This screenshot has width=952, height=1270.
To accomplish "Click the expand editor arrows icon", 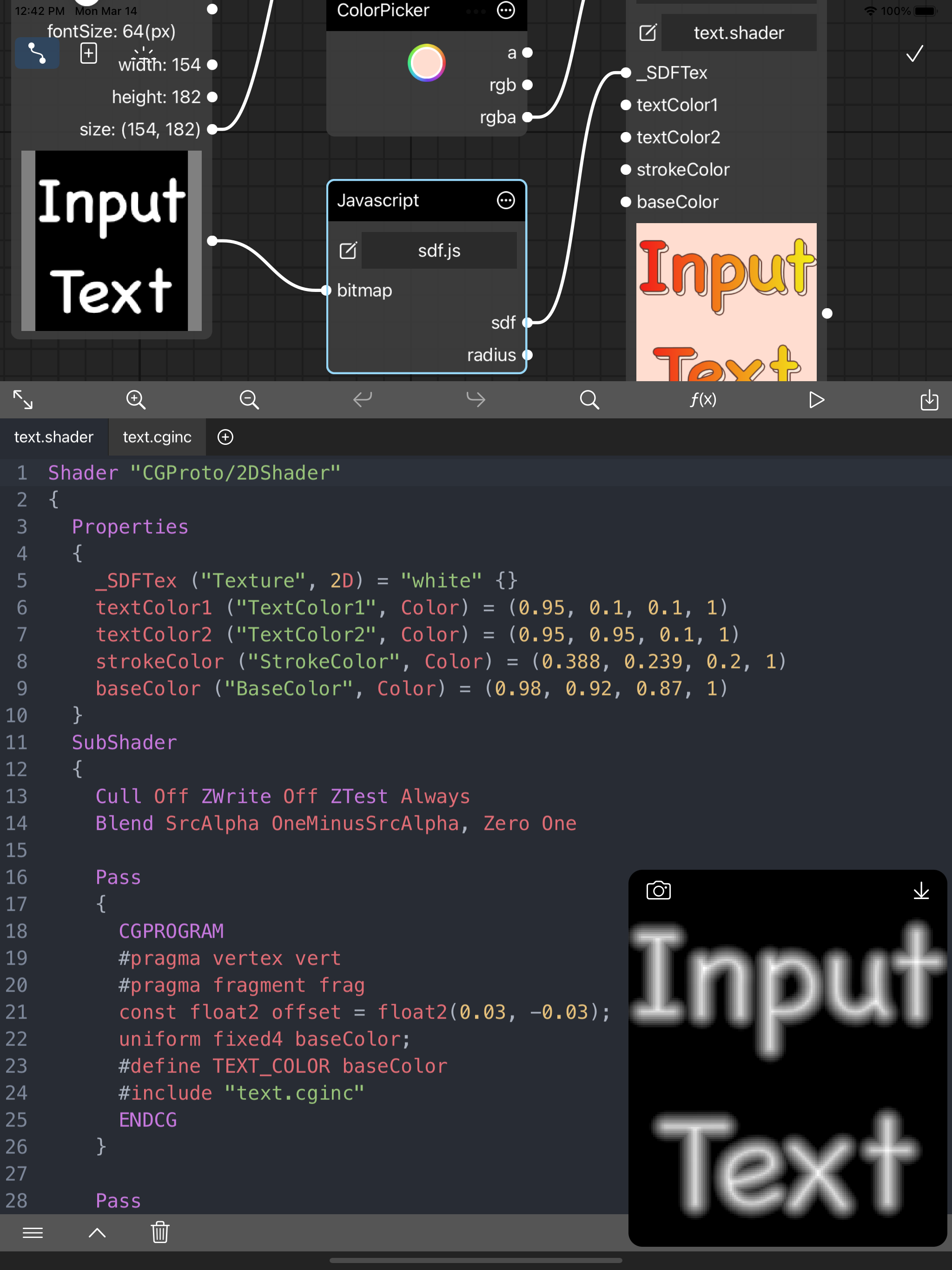I will click(23, 400).
